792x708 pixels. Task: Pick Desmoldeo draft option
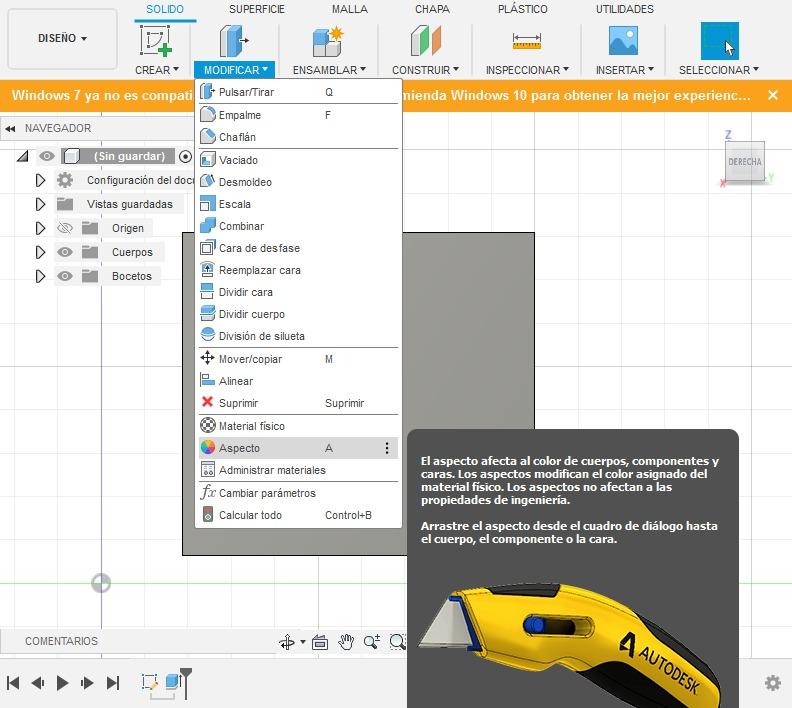click(x=298, y=182)
